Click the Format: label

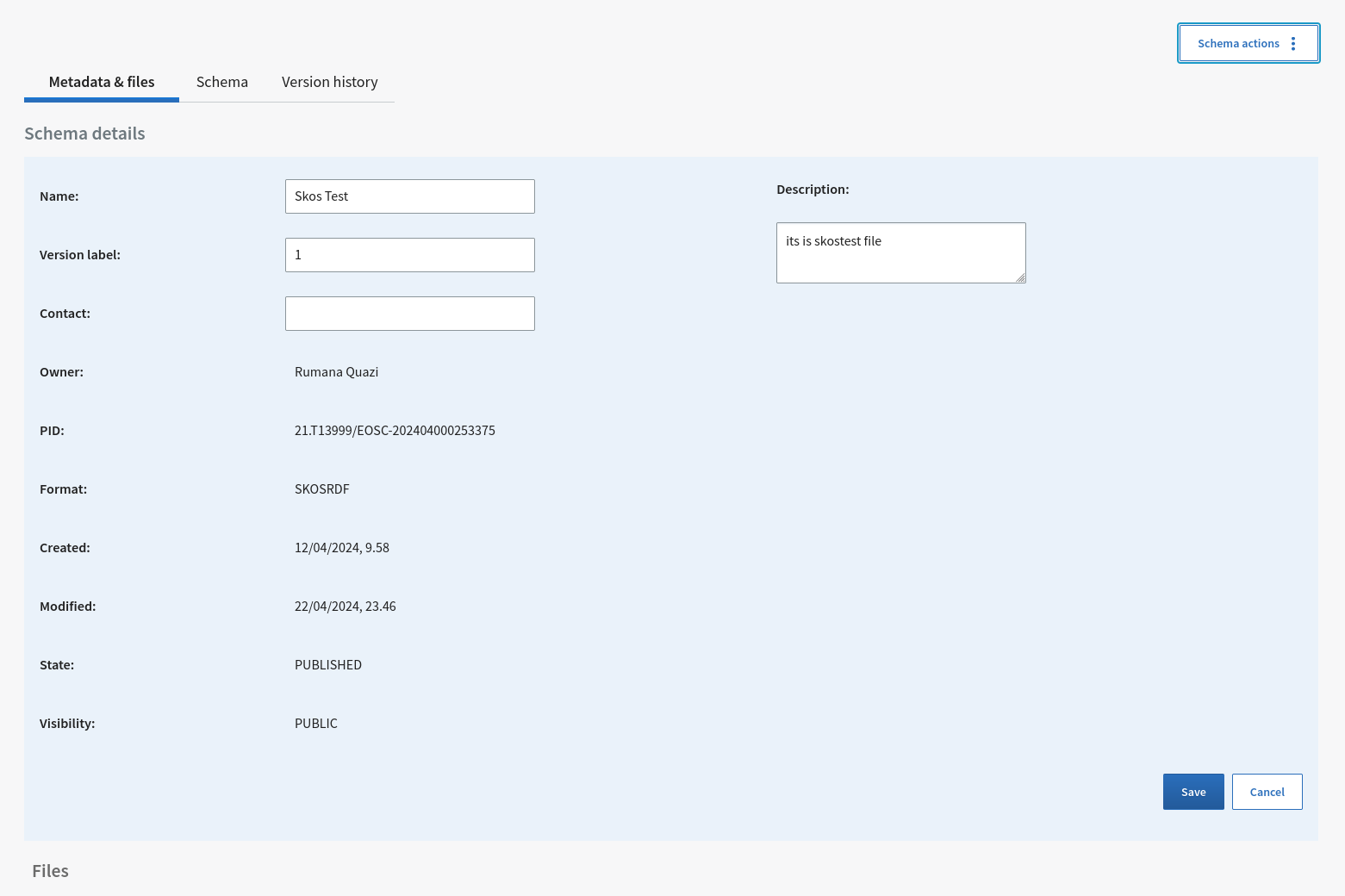[63, 489]
